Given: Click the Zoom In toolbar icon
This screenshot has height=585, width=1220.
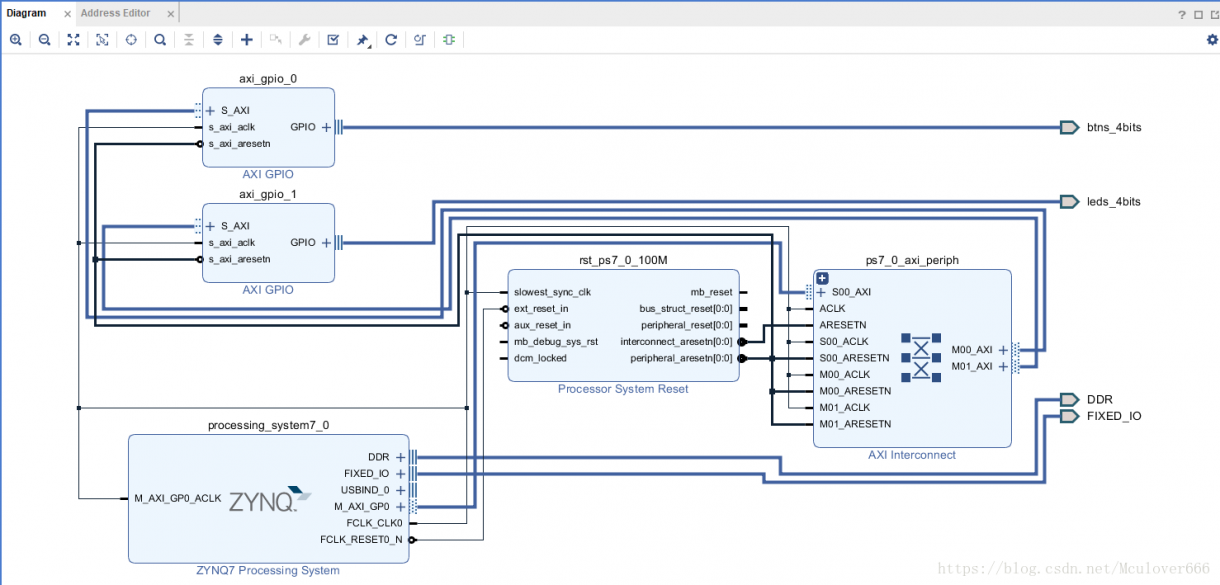Looking at the screenshot, I should pos(16,40).
